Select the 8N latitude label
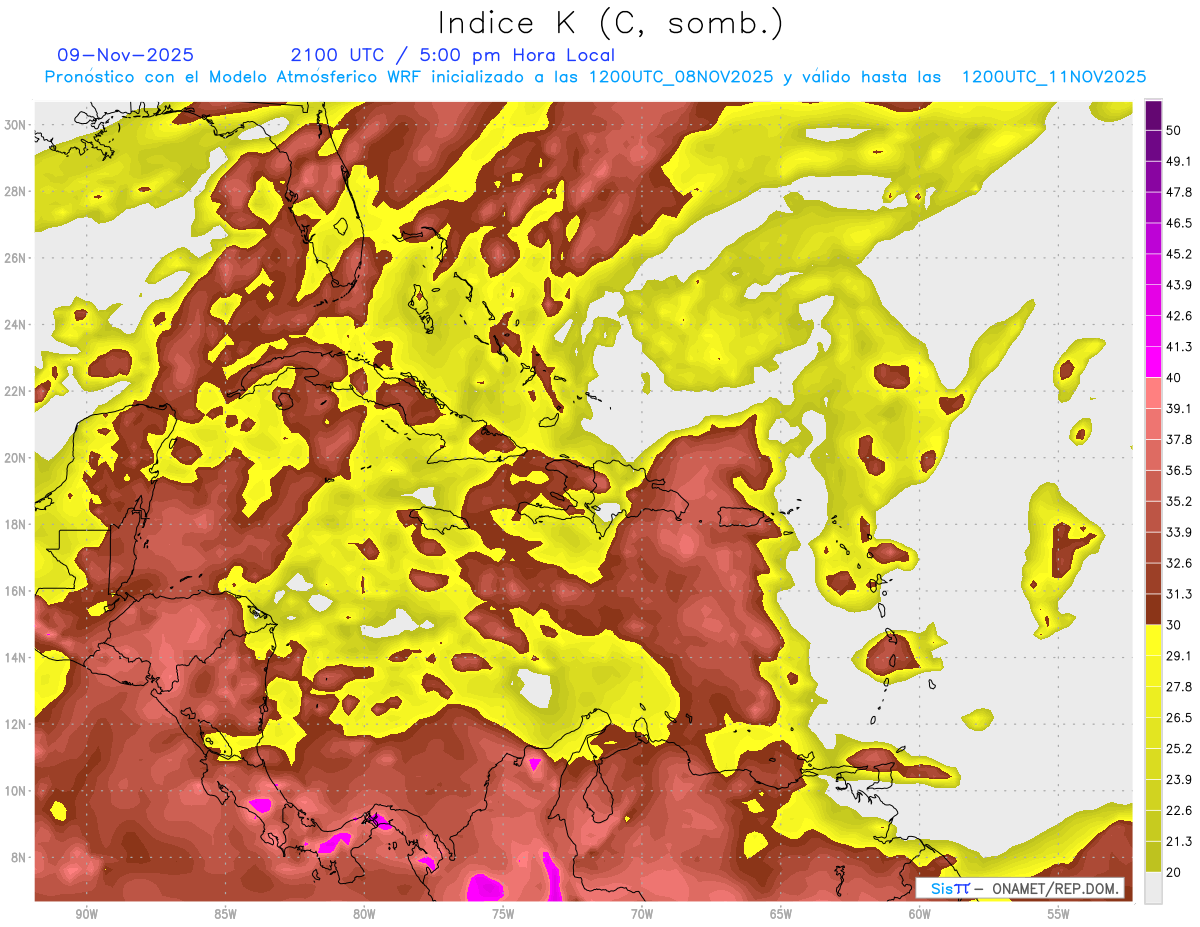This screenshot has width=1200, height=927. (19, 857)
